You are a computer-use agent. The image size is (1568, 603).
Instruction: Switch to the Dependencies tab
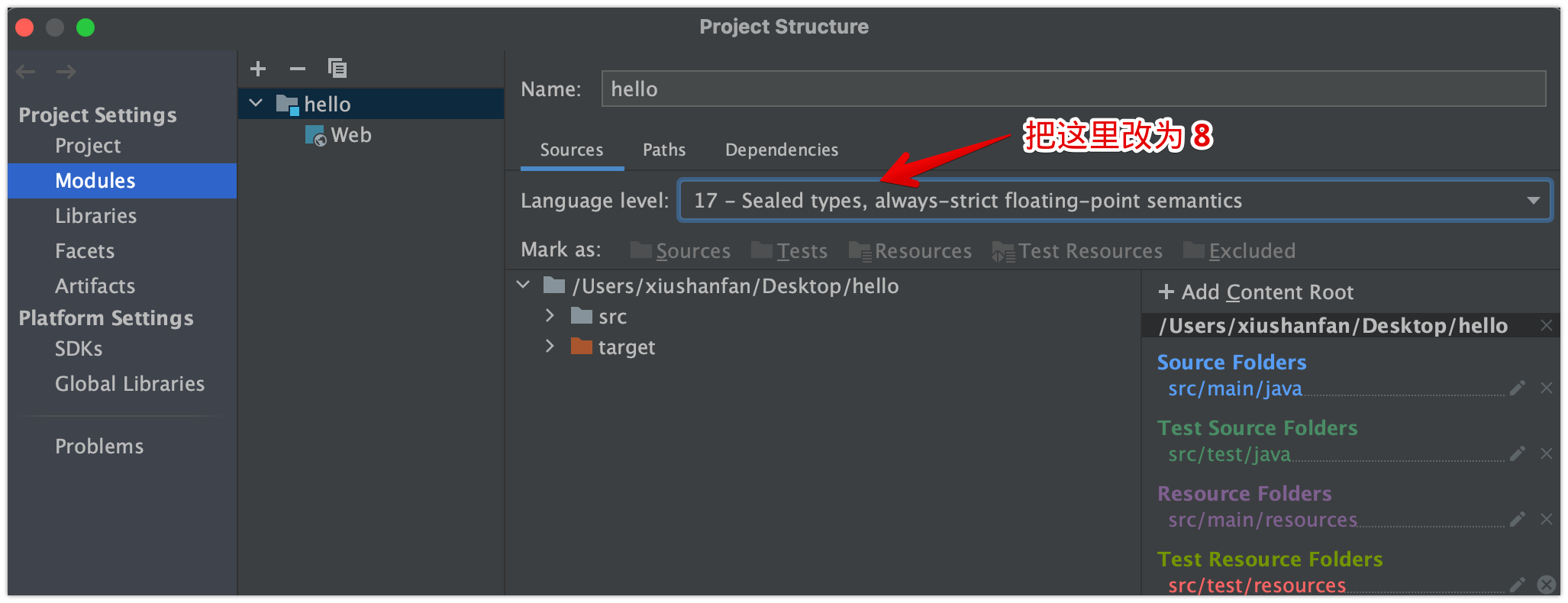781,150
